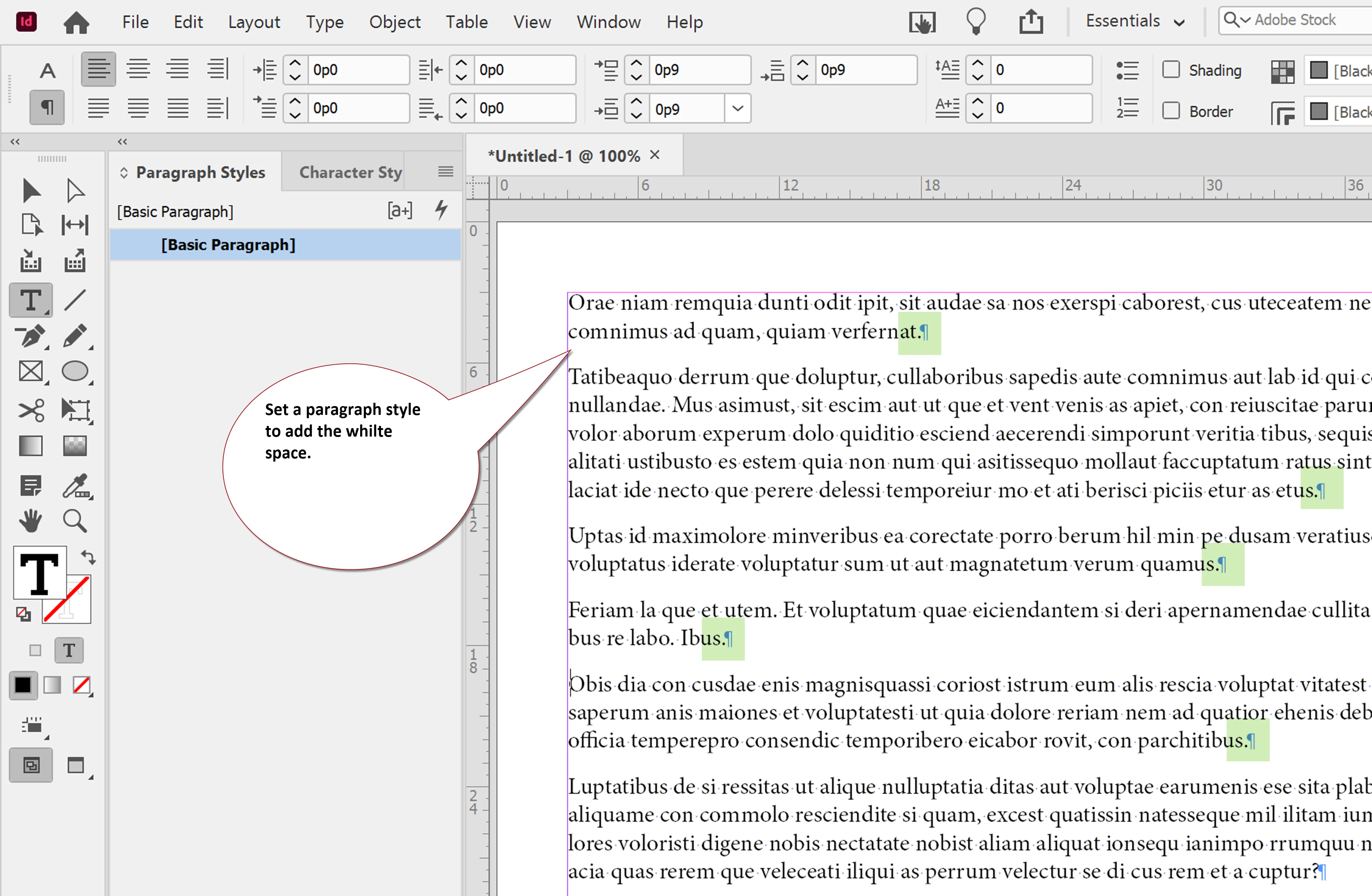Open Paragraph Styles panel flyout menu
Image resolution: width=1372 pixels, height=896 pixels.
pyautogui.click(x=445, y=171)
